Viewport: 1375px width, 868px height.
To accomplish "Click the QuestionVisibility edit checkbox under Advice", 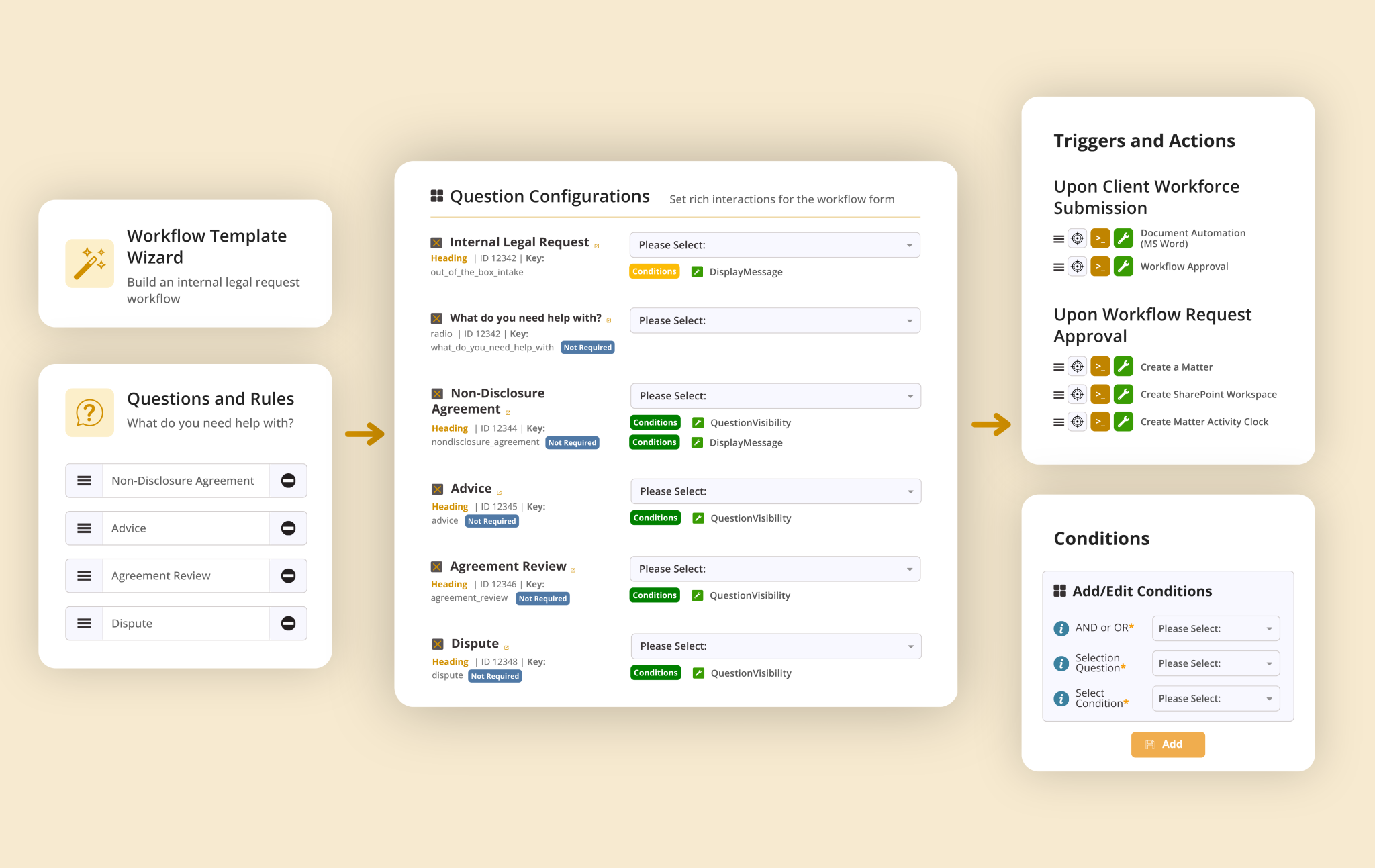I will tap(698, 518).
